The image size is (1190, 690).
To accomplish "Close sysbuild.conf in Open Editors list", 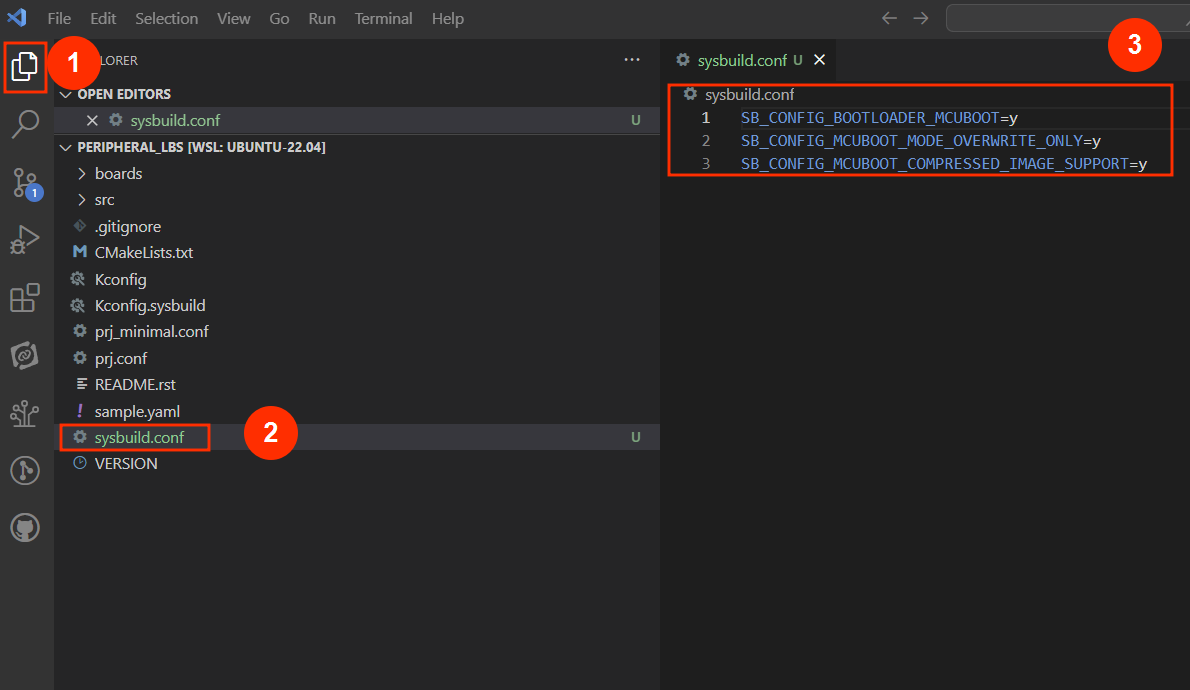I will point(92,120).
